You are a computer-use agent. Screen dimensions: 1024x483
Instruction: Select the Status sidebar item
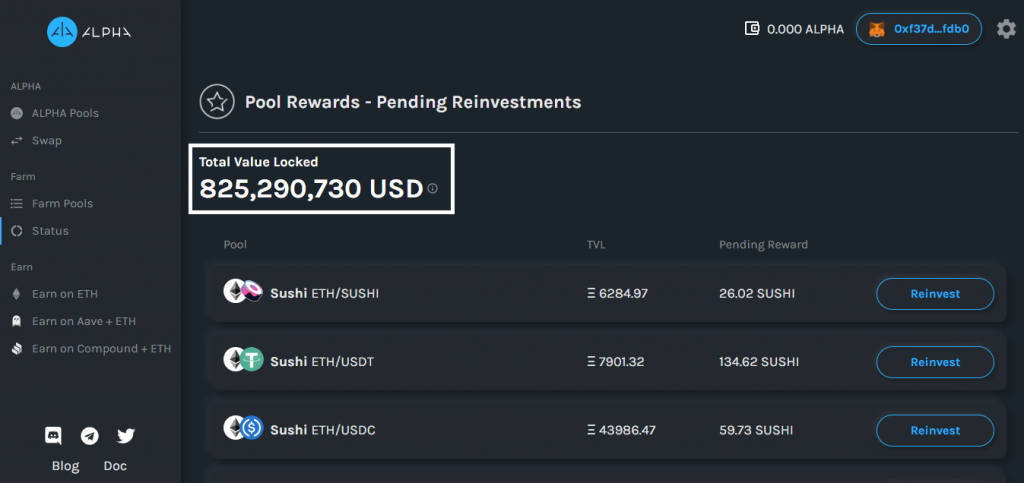tap(50, 231)
